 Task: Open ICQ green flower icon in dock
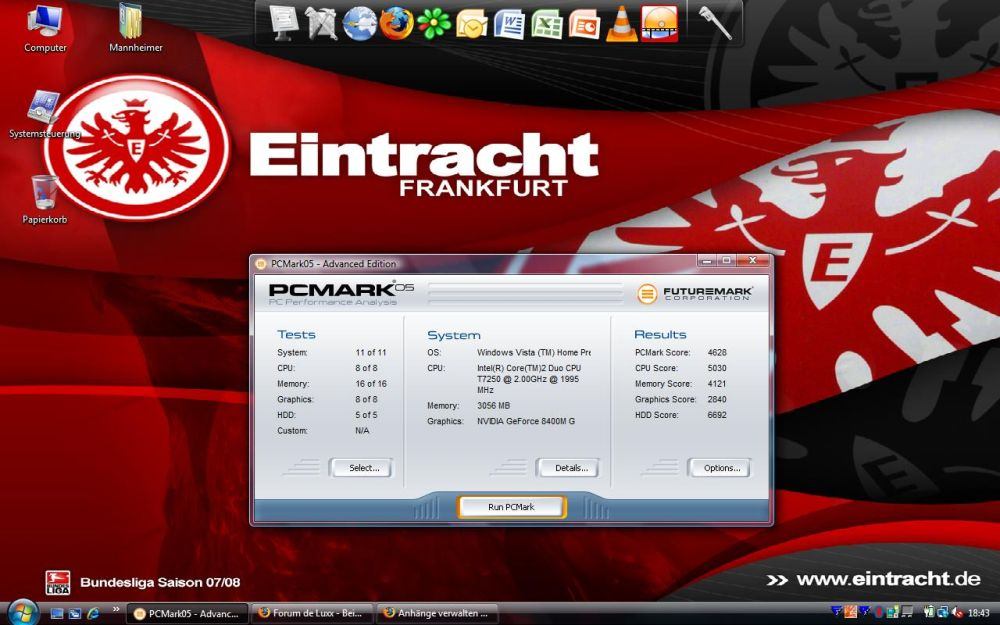pos(434,24)
